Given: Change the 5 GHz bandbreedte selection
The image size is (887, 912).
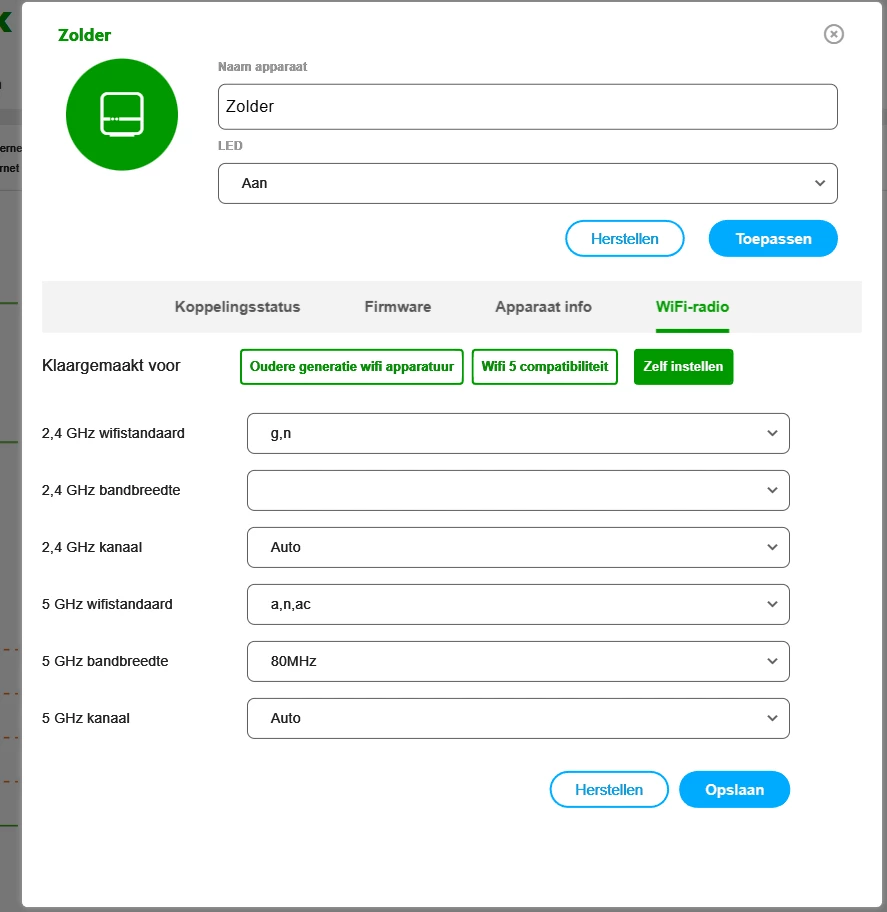Looking at the screenshot, I should pyautogui.click(x=518, y=662).
